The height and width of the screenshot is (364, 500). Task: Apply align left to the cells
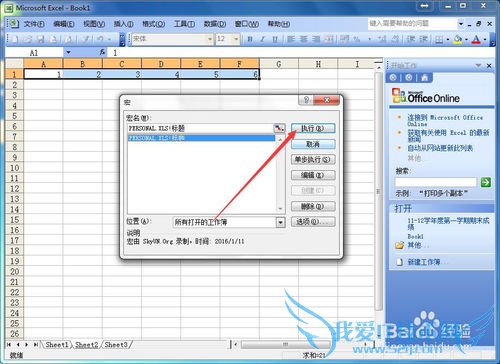(x=291, y=39)
